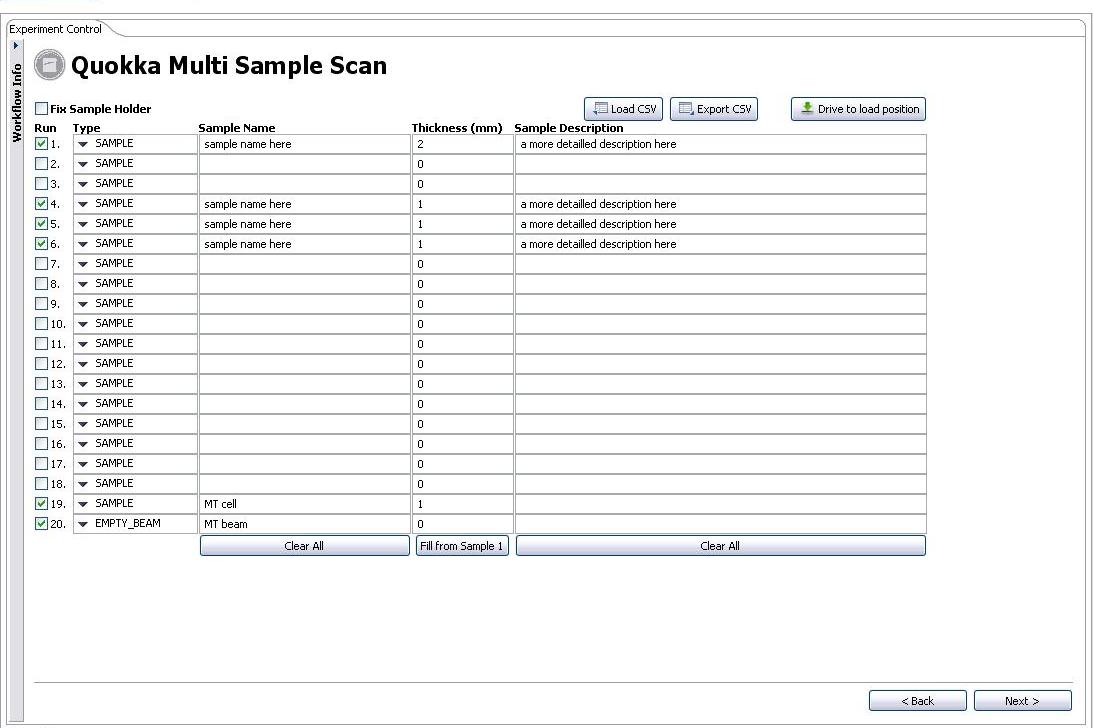Viewport: 1093px width, 728px height.
Task: Select the Experiment Control tab
Action: click(x=56, y=29)
